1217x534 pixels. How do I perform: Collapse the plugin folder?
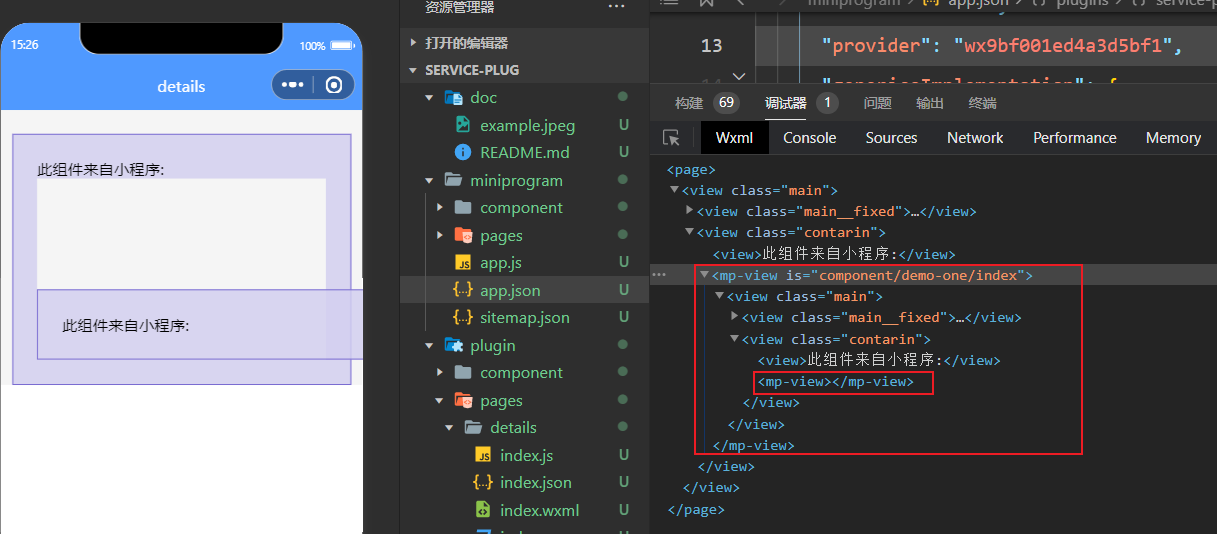point(429,345)
